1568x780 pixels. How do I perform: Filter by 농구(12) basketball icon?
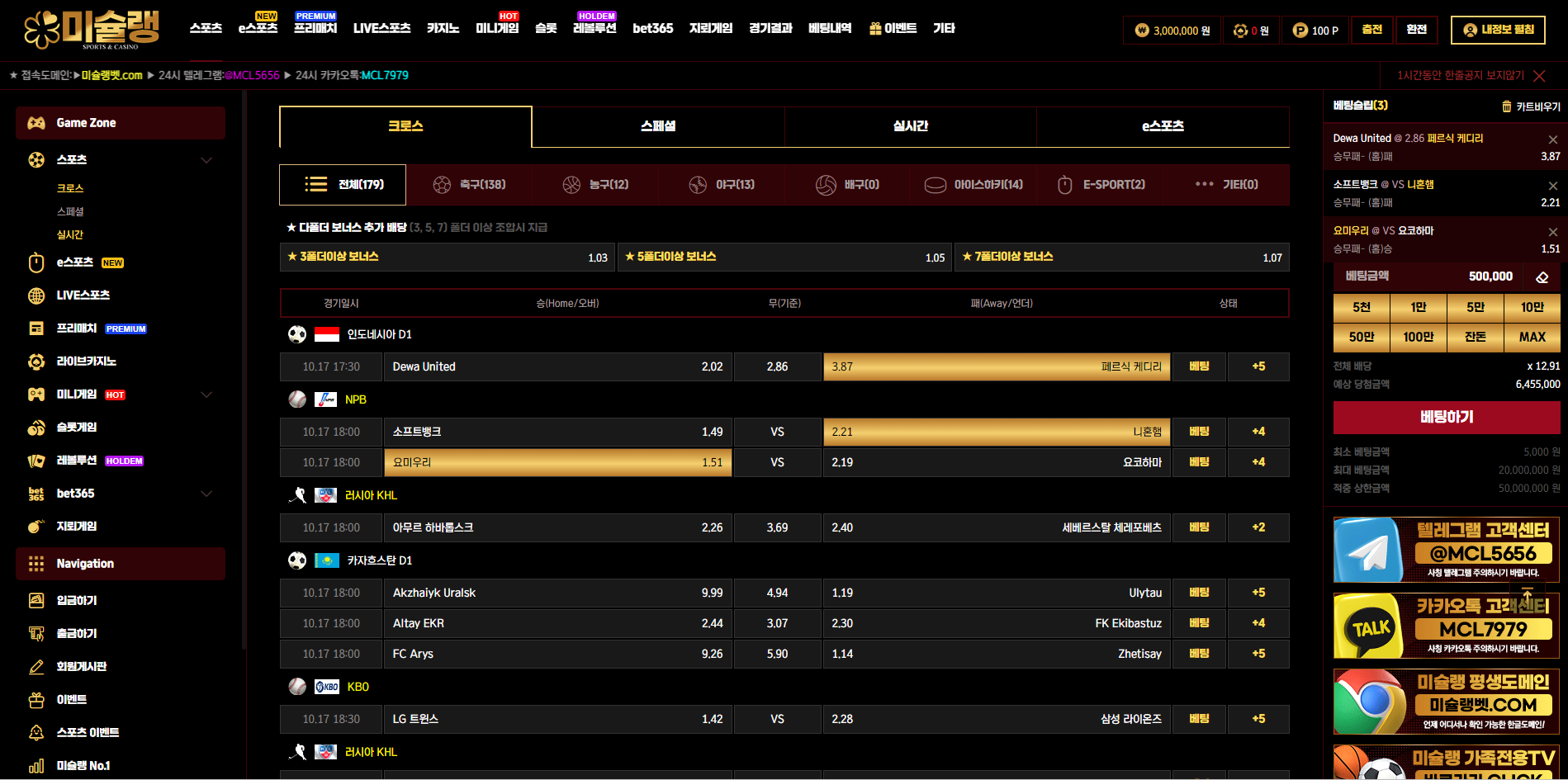pos(571,185)
